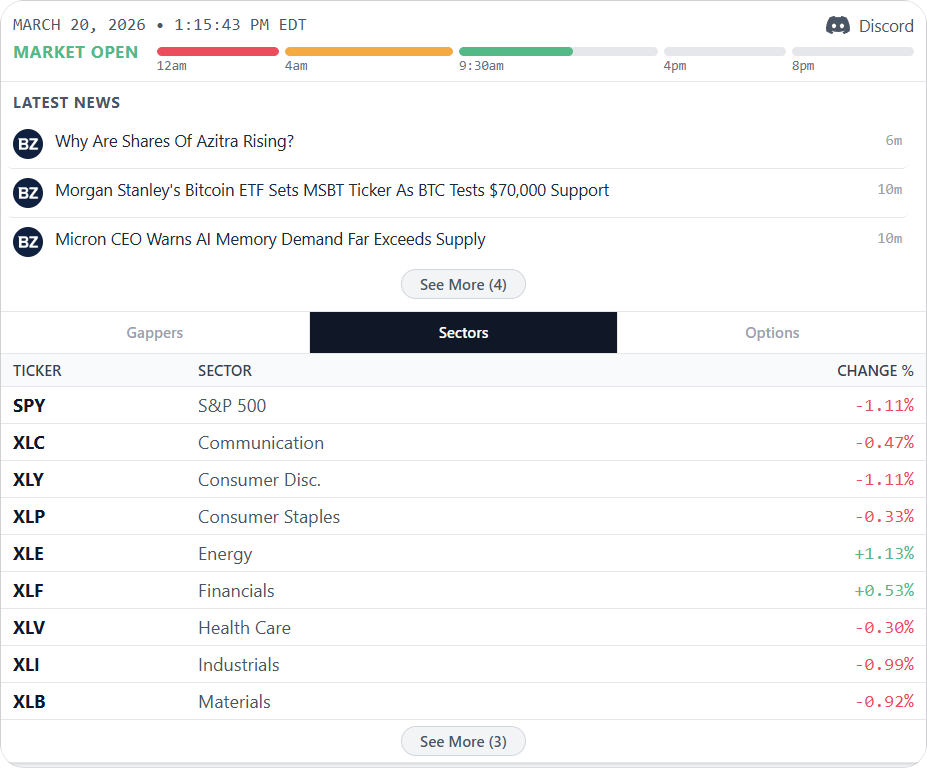Click the -0.30% Health Care change value
Viewport: 927px width, 768px height.
click(884, 627)
